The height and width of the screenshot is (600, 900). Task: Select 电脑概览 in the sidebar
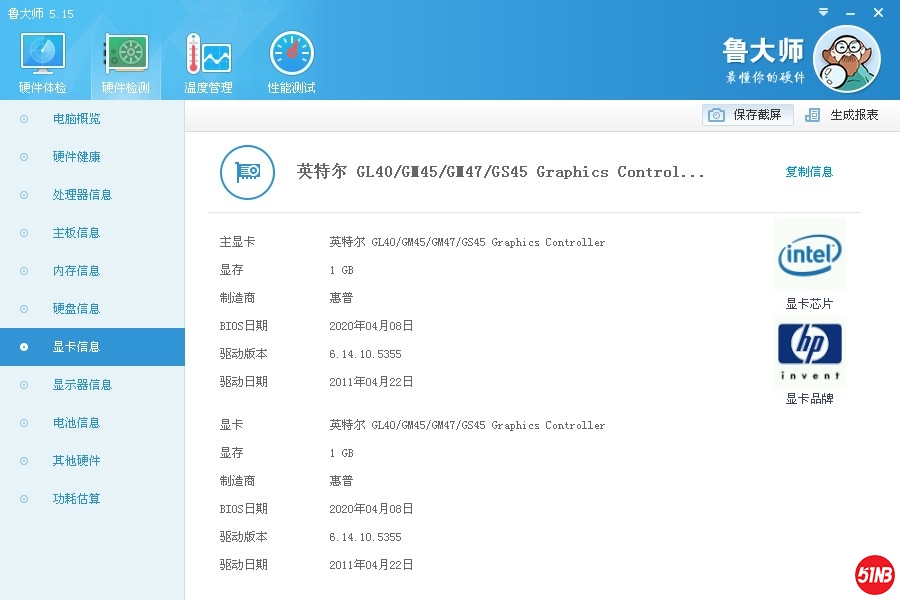click(x=76, y=119)
